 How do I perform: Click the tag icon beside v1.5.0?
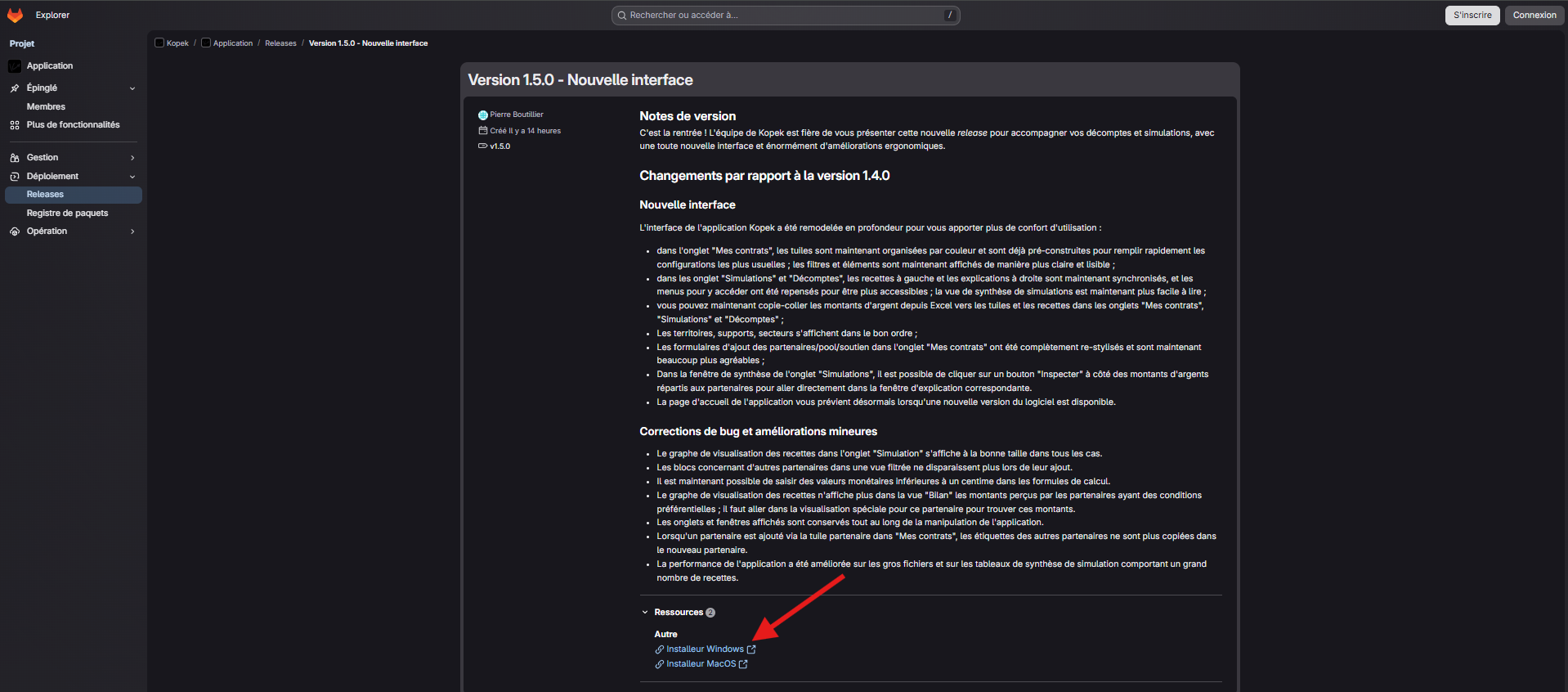click(483, 146)
